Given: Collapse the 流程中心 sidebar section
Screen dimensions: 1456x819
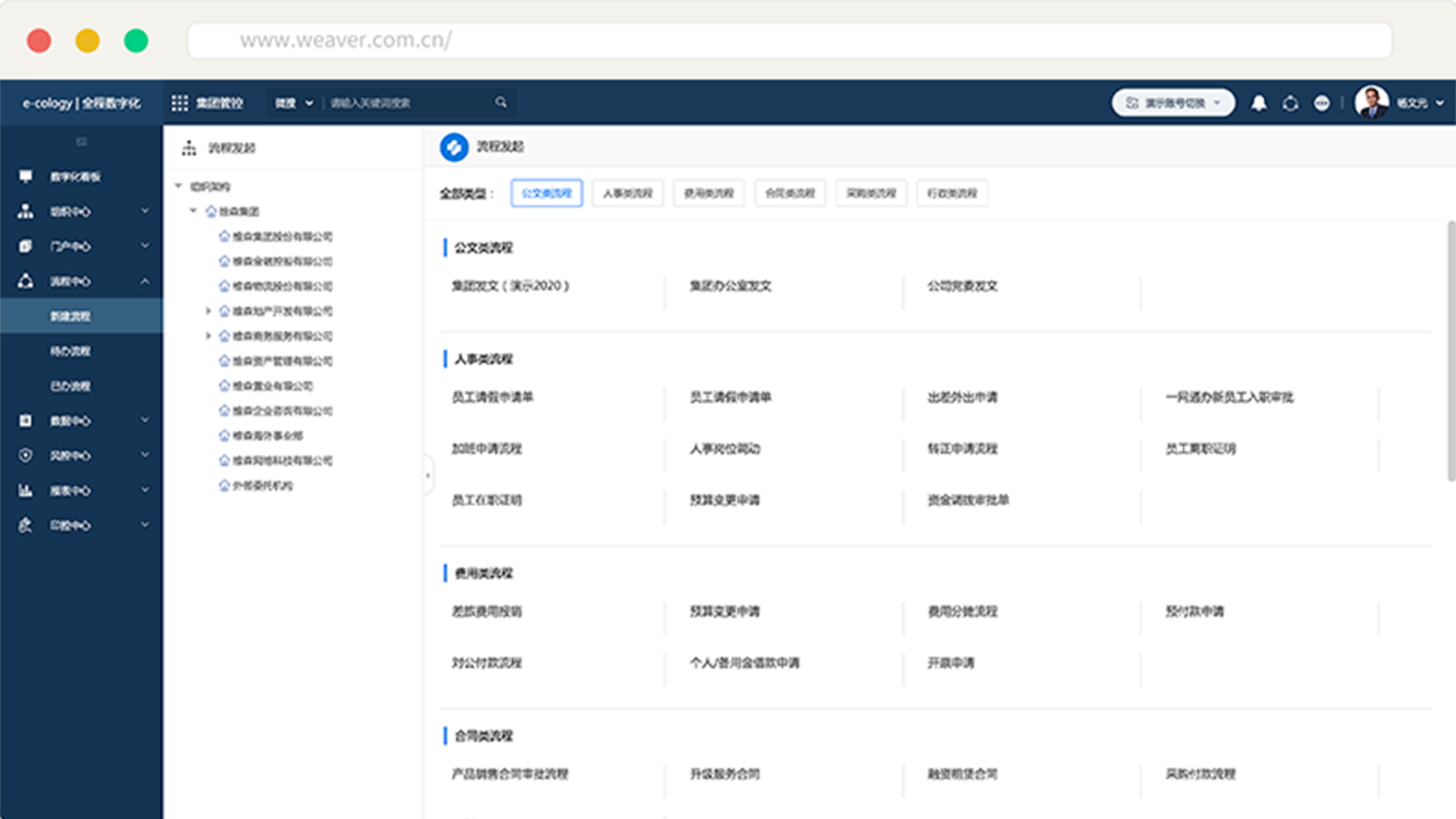Looking at the screenshot, I should (x=145, y=281).
